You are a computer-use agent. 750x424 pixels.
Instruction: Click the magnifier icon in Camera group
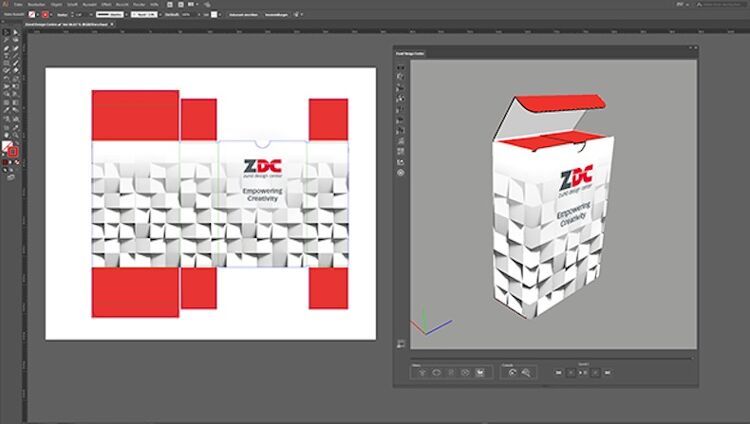coord(526,372)
